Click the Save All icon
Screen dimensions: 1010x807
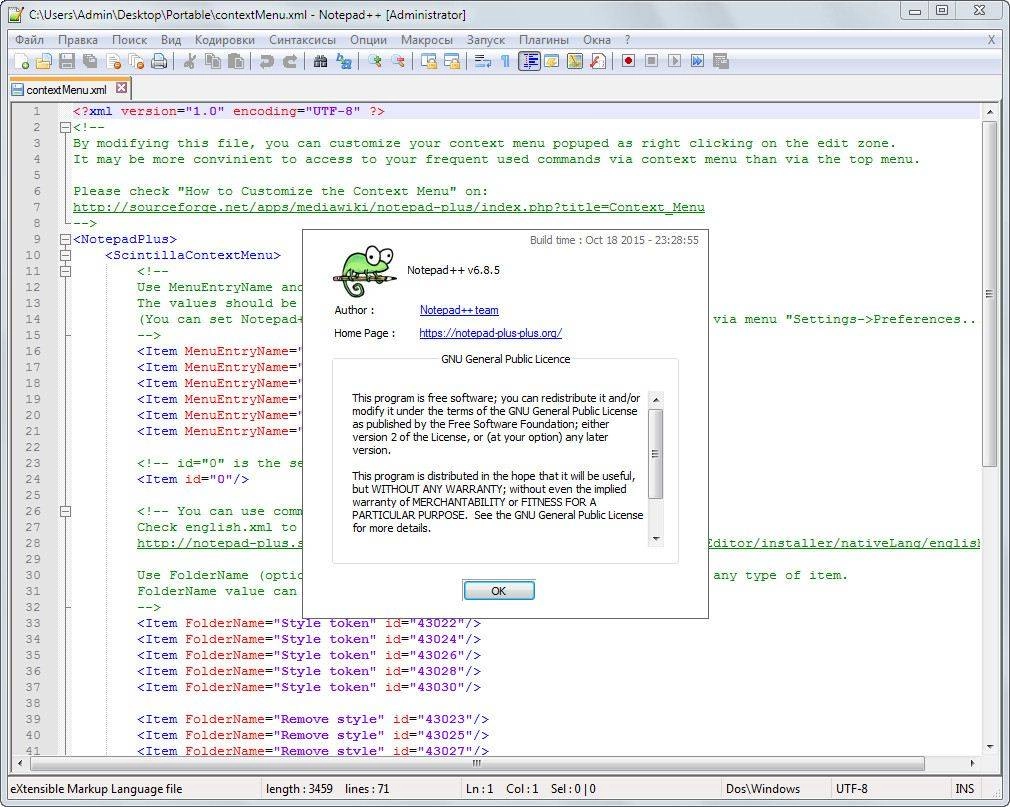tap(90, 61)
